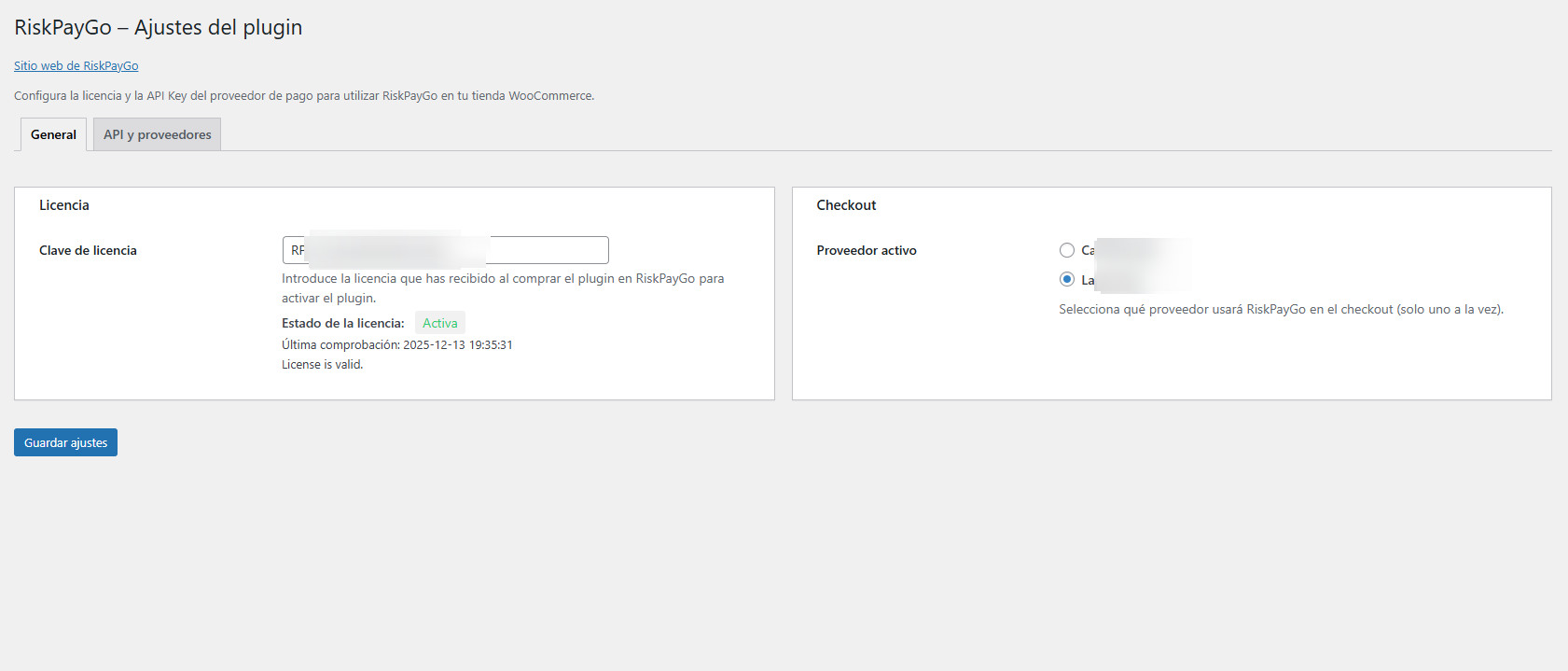
Task: Click the Configura la licencia description paragraph
Action: (303, 96)
